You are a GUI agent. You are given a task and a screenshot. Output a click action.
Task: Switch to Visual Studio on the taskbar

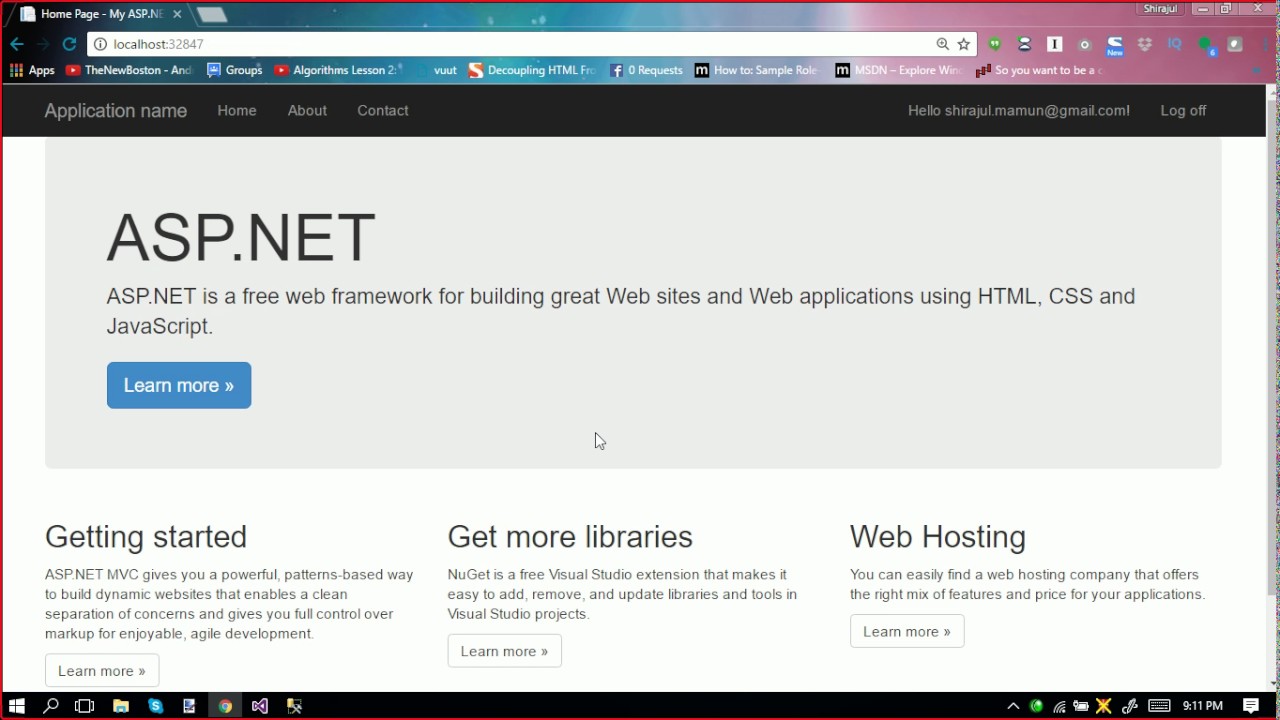click(259, 706)
